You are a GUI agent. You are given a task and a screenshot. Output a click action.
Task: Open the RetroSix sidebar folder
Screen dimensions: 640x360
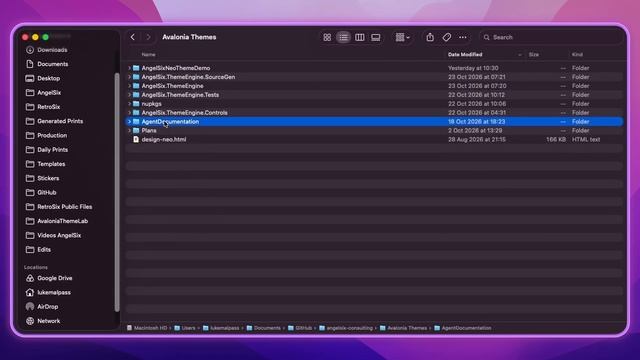pos(48,107)
